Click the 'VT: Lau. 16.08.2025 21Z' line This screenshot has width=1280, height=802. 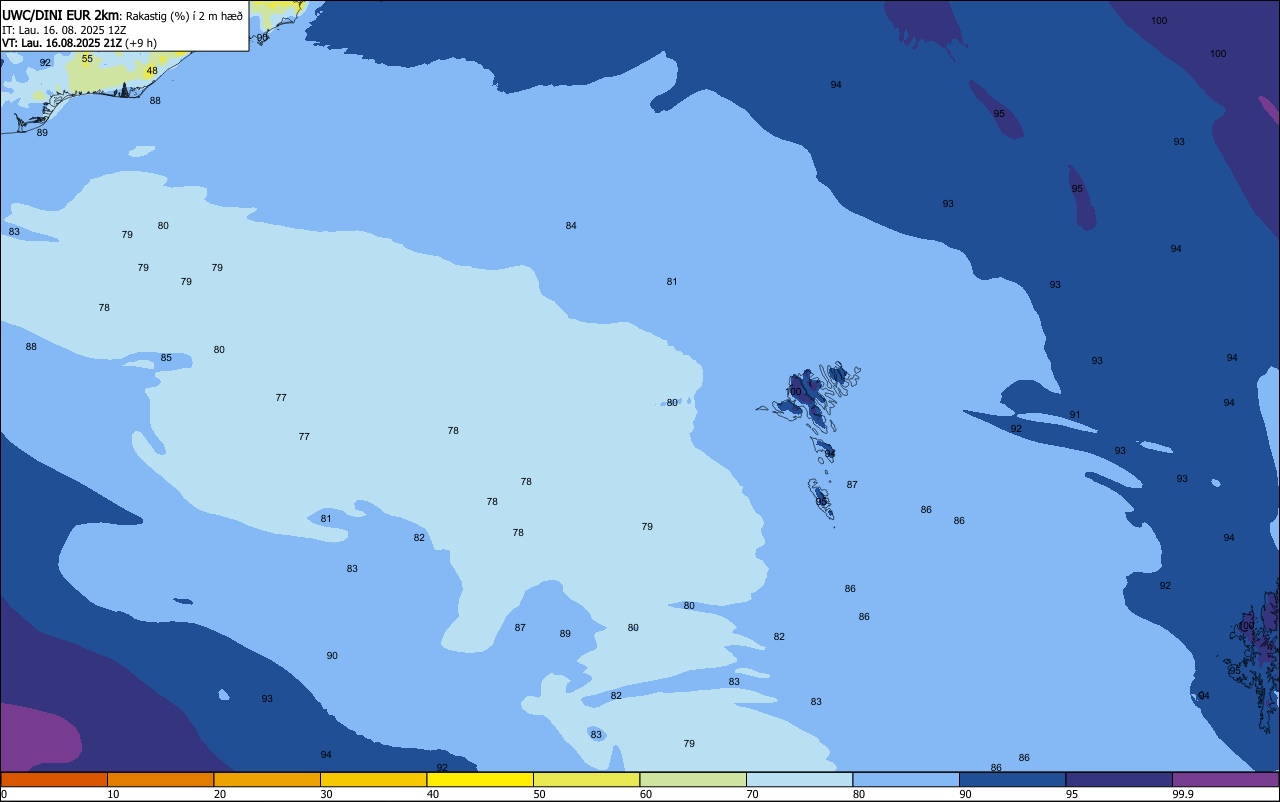62,43
